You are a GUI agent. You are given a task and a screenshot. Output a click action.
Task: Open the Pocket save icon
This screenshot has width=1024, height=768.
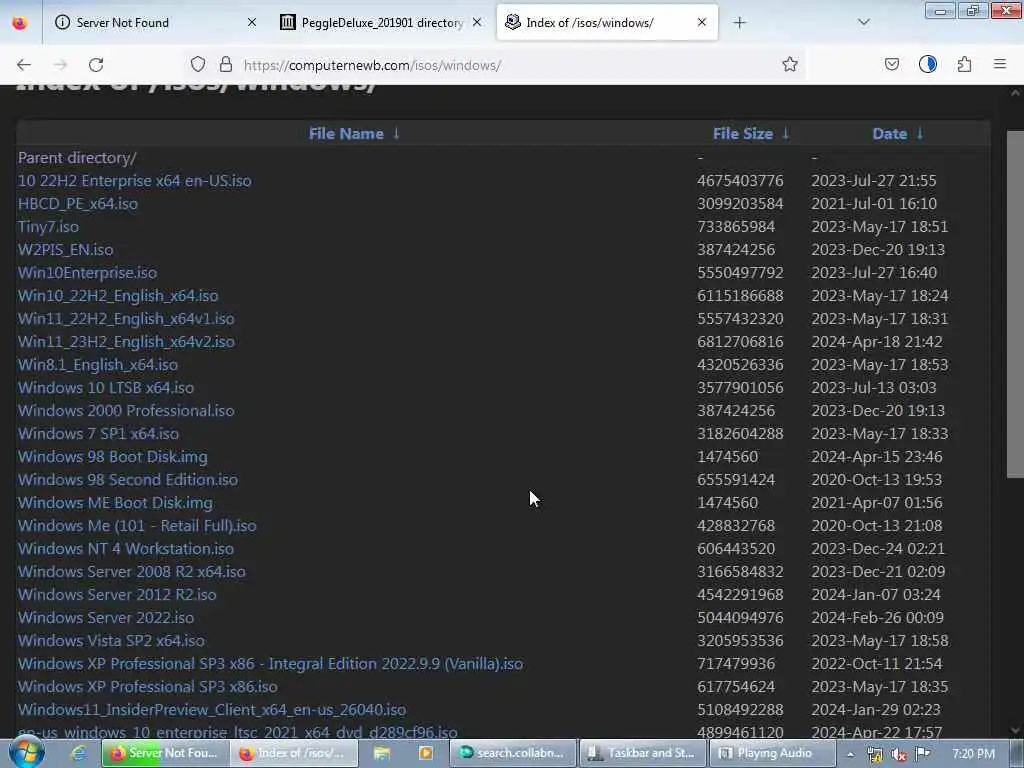[891, 65]
